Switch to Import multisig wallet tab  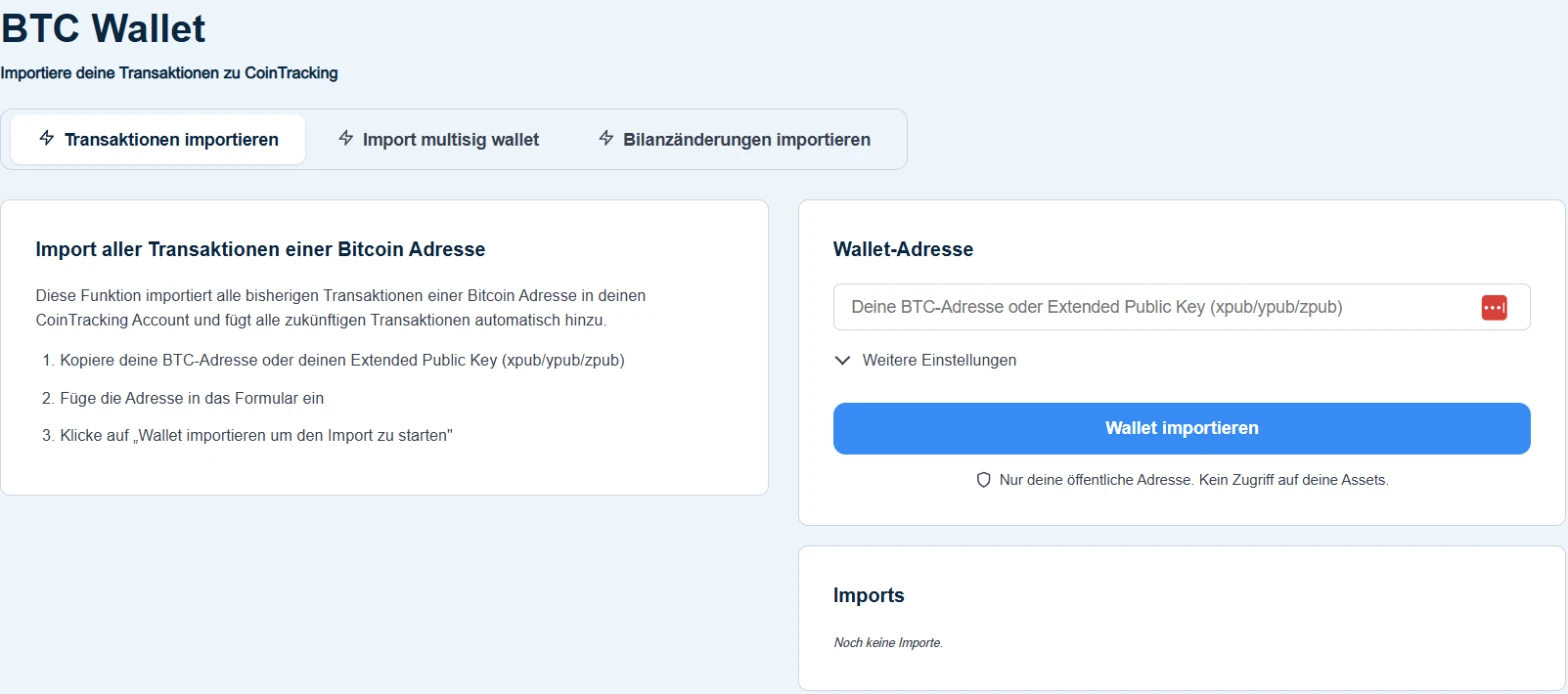[438, 139]
